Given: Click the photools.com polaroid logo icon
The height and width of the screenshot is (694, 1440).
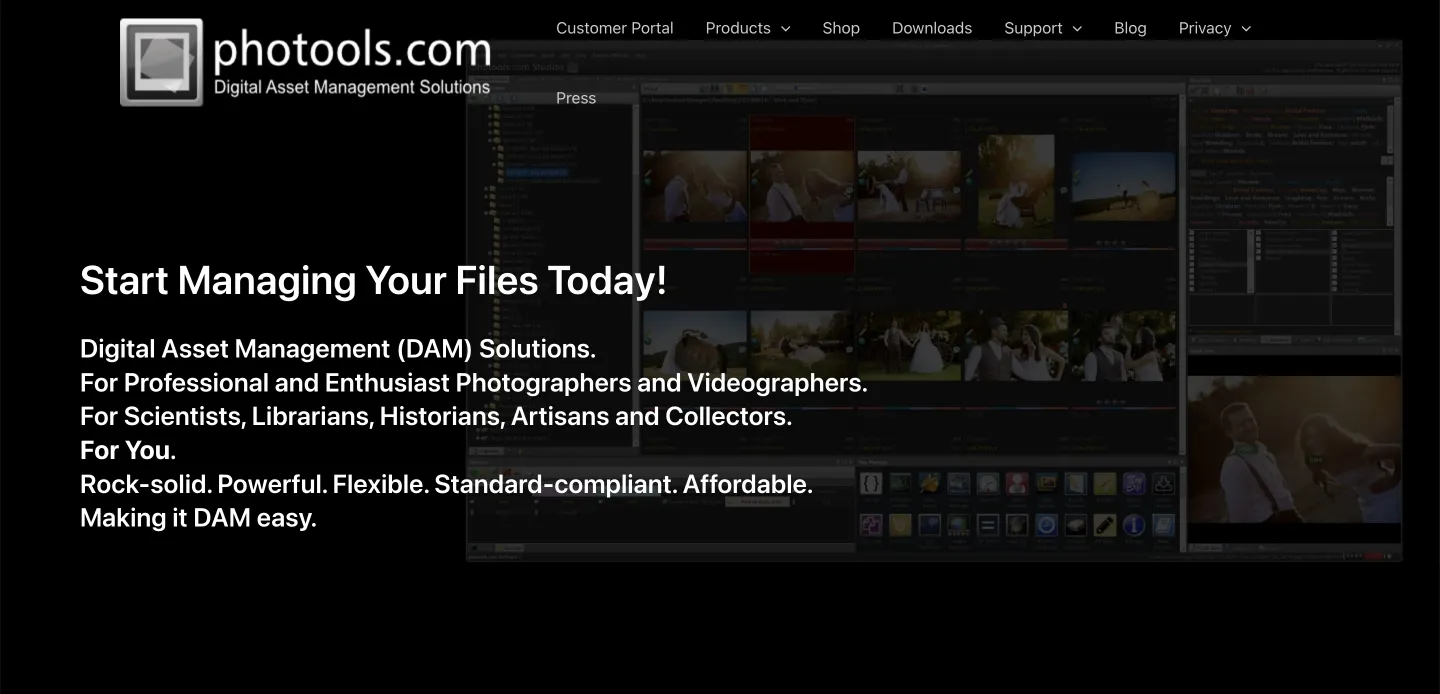Looking at the screenshot, I should [161, 62].
